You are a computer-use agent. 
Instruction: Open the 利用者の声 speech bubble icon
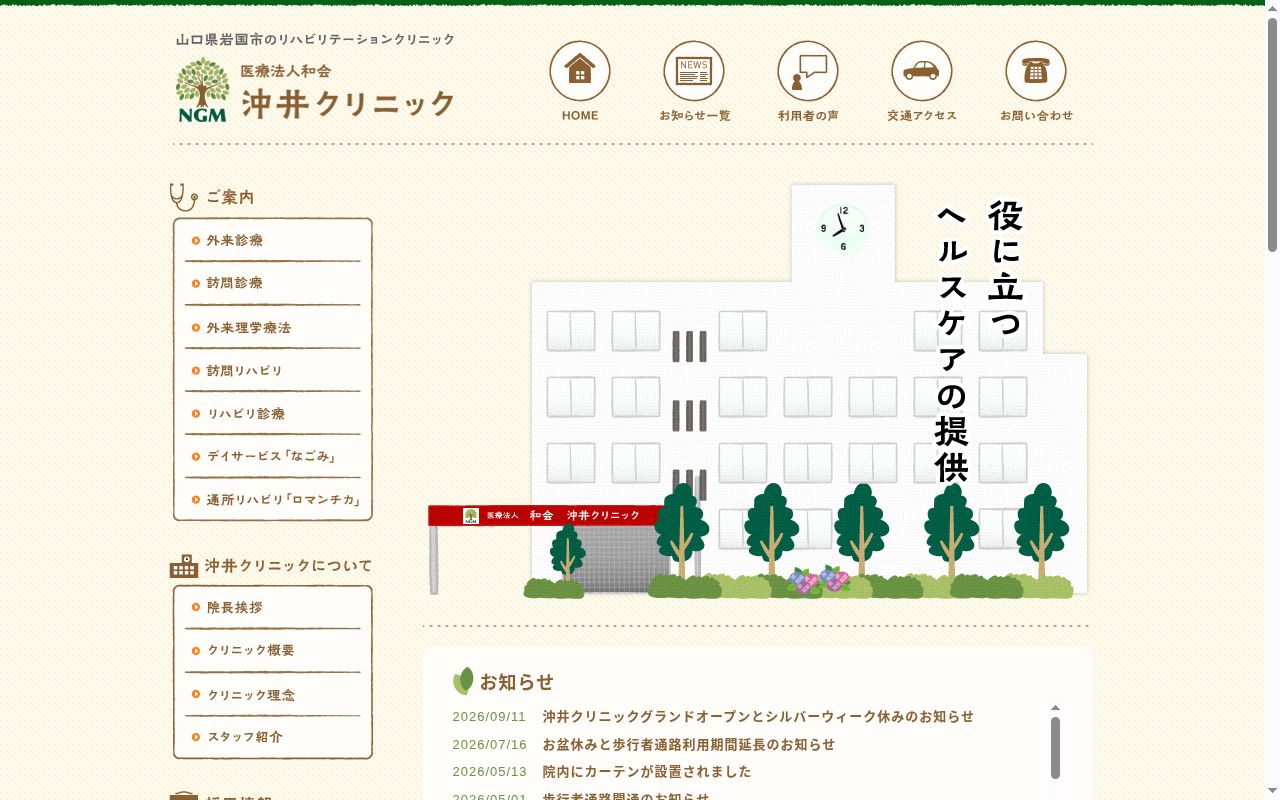coord(808,71)
